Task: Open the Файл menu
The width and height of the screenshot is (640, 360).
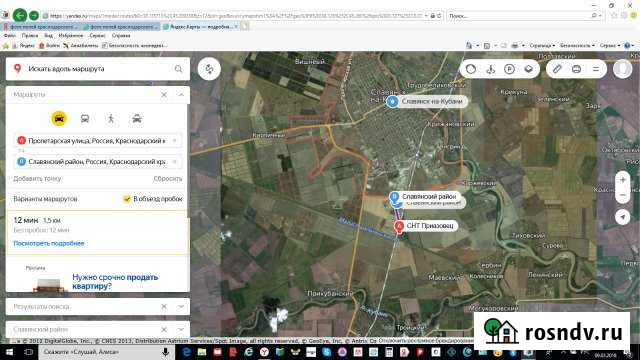Action: pos(10,36)
